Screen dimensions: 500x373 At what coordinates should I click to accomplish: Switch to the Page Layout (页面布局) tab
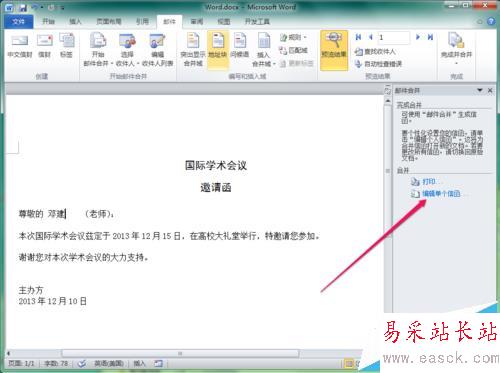[109, 22]
